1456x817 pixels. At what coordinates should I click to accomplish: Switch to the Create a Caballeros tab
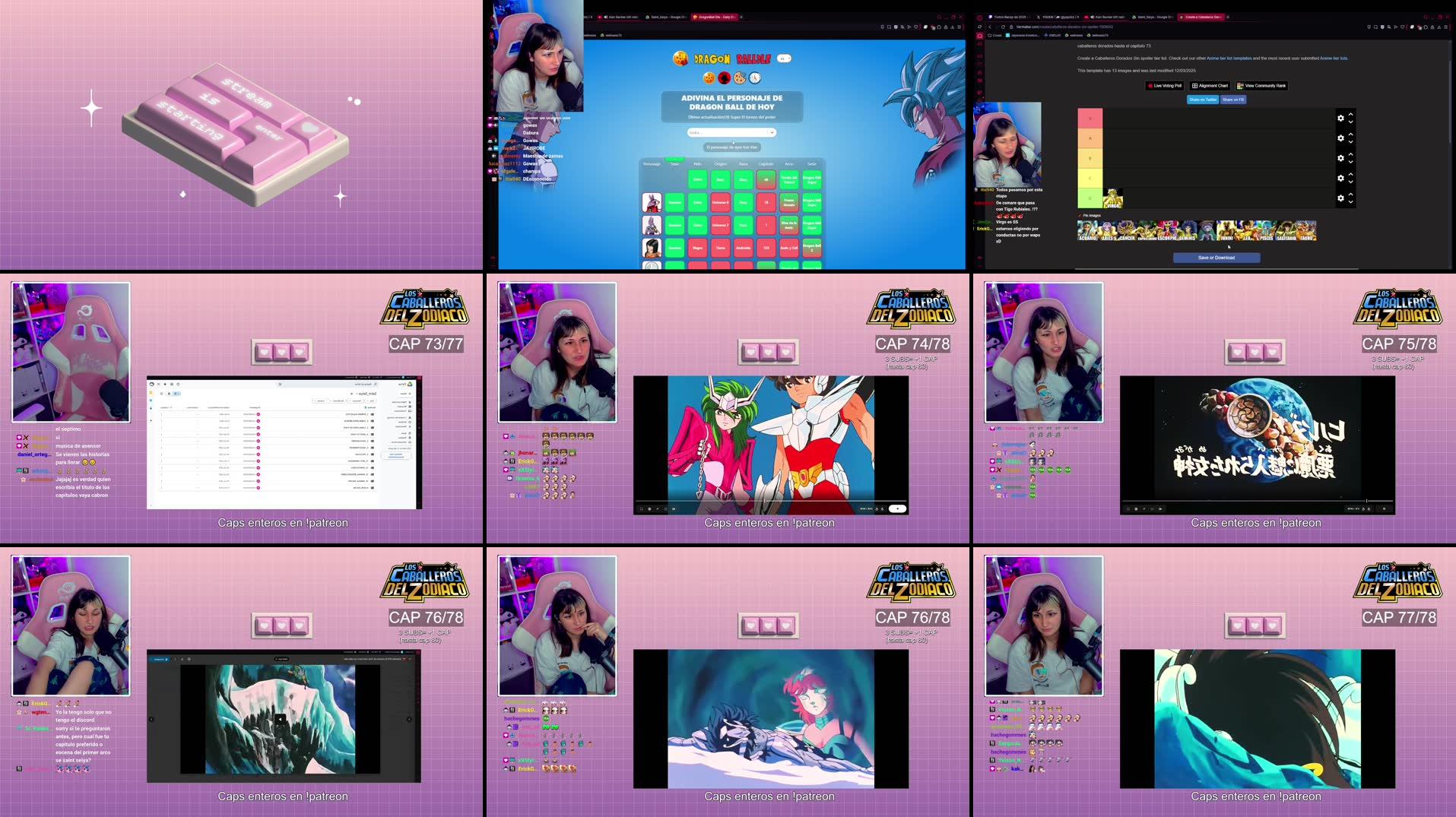(1201, 17)
